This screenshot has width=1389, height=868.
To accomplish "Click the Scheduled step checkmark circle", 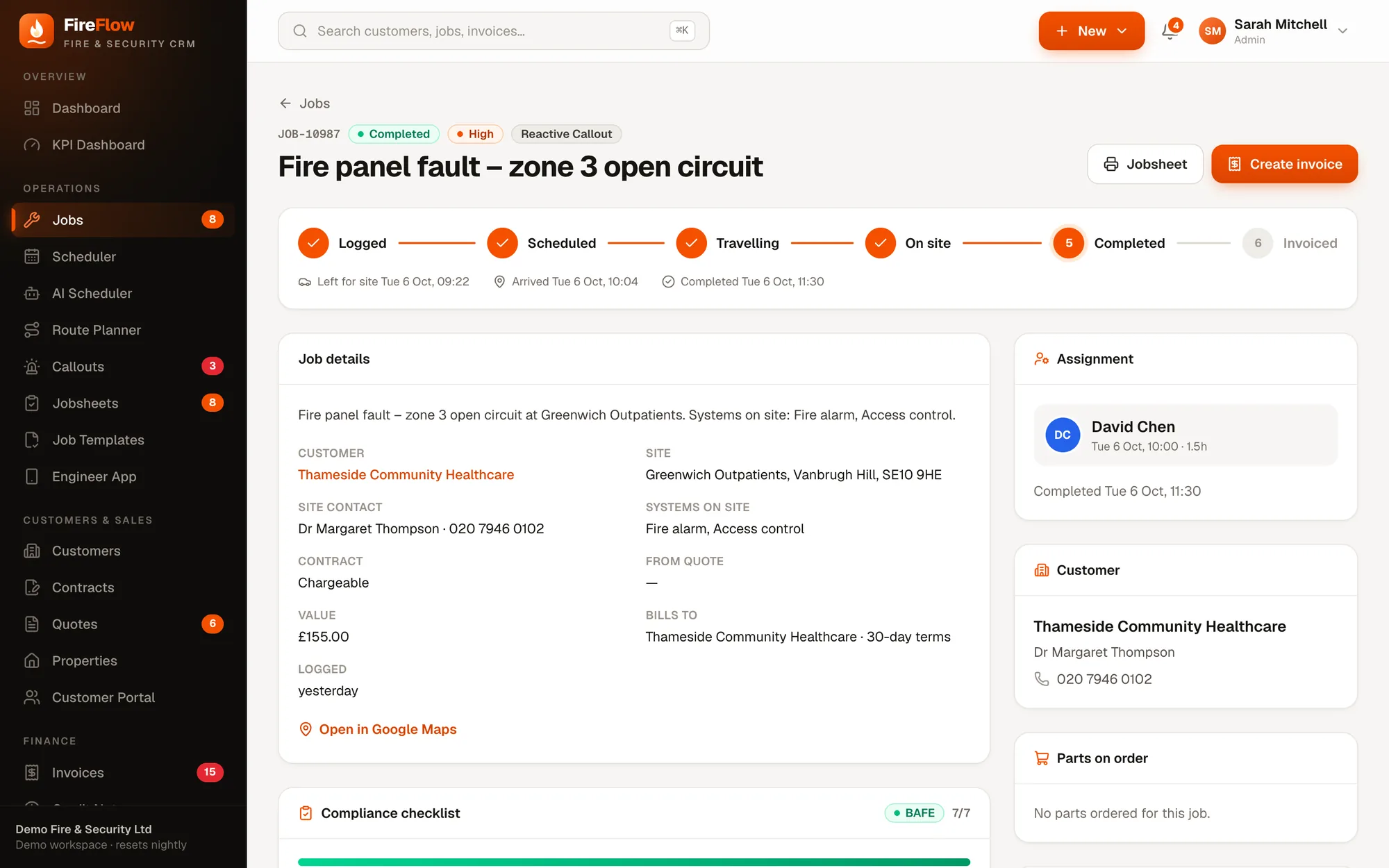I will click(x=502, y=243).
